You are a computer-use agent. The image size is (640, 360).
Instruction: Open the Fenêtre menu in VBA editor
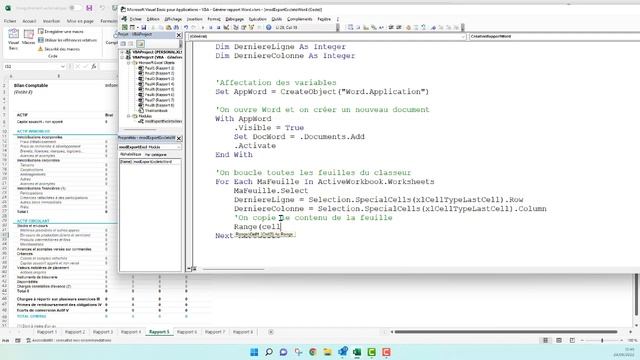pyautogui.click(x=324, y=19)
